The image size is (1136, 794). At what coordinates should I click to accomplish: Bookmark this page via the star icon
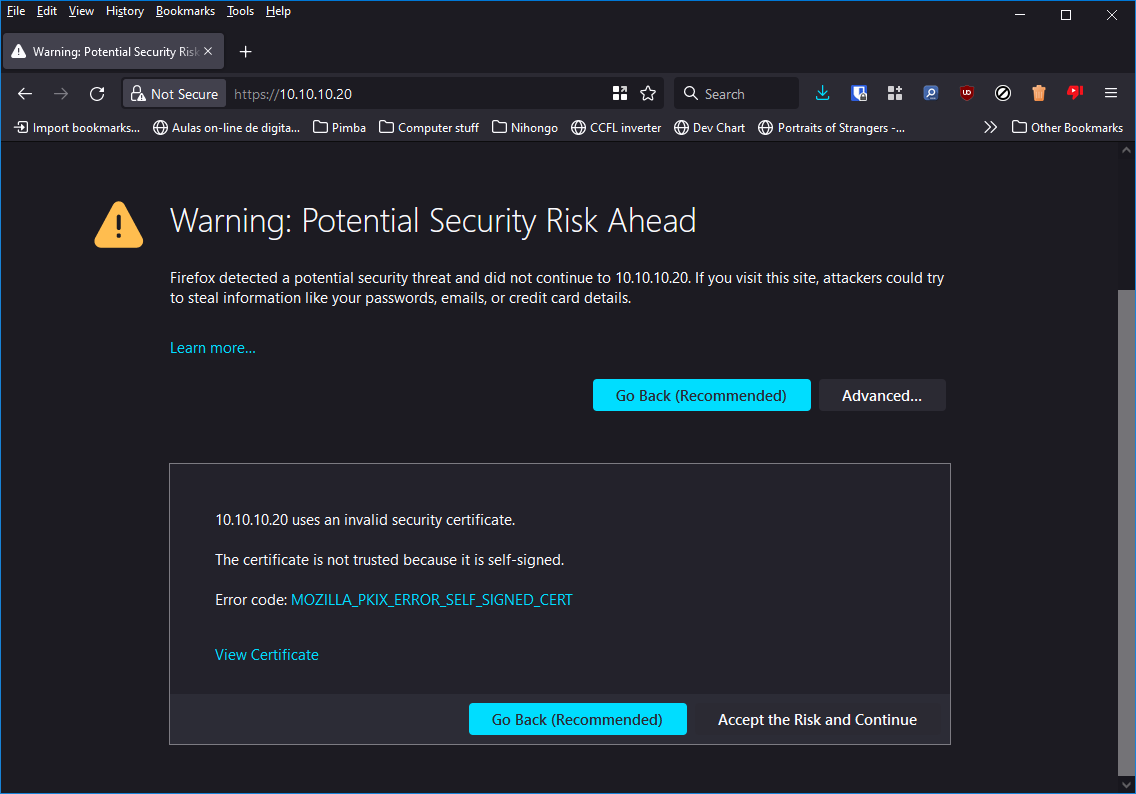tap(648, 93)
